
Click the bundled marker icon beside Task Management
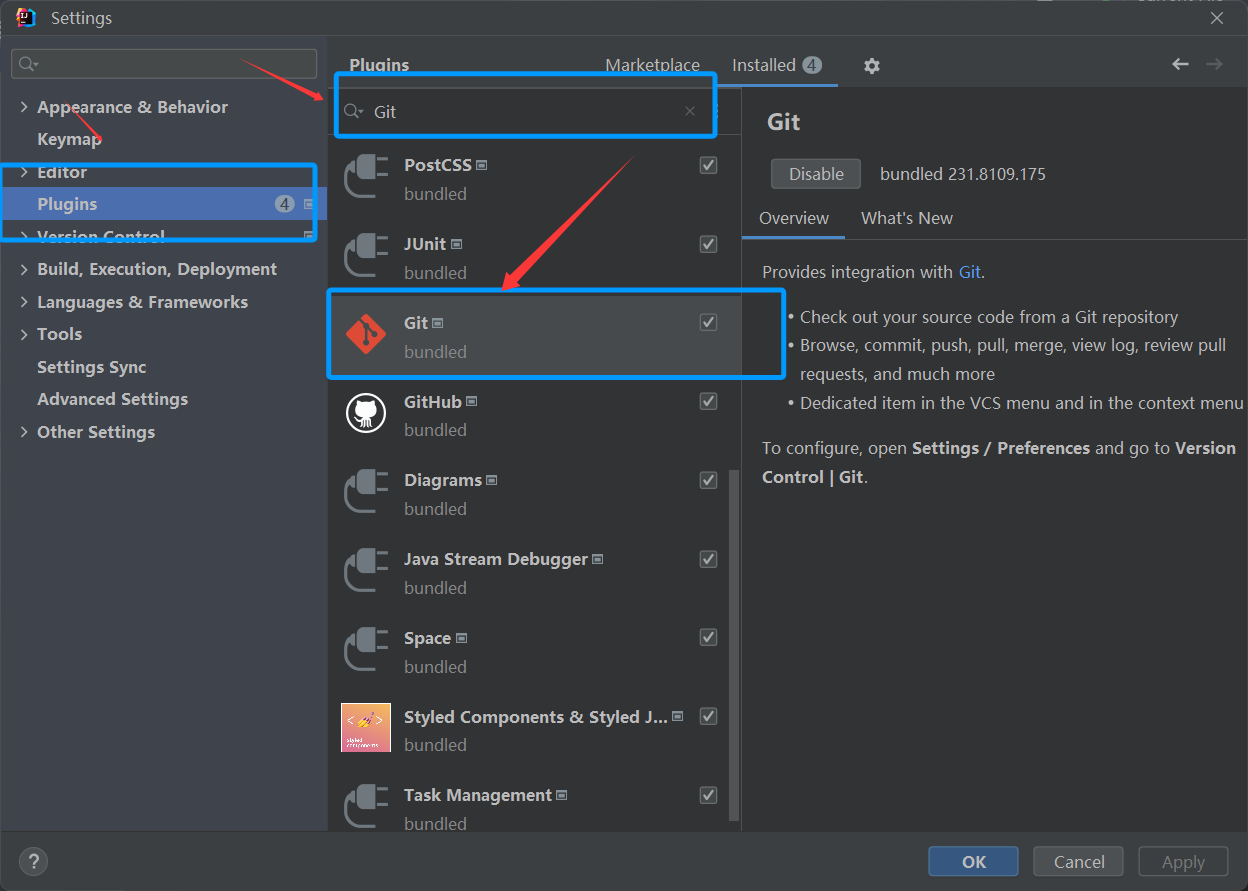click(562, 796)
